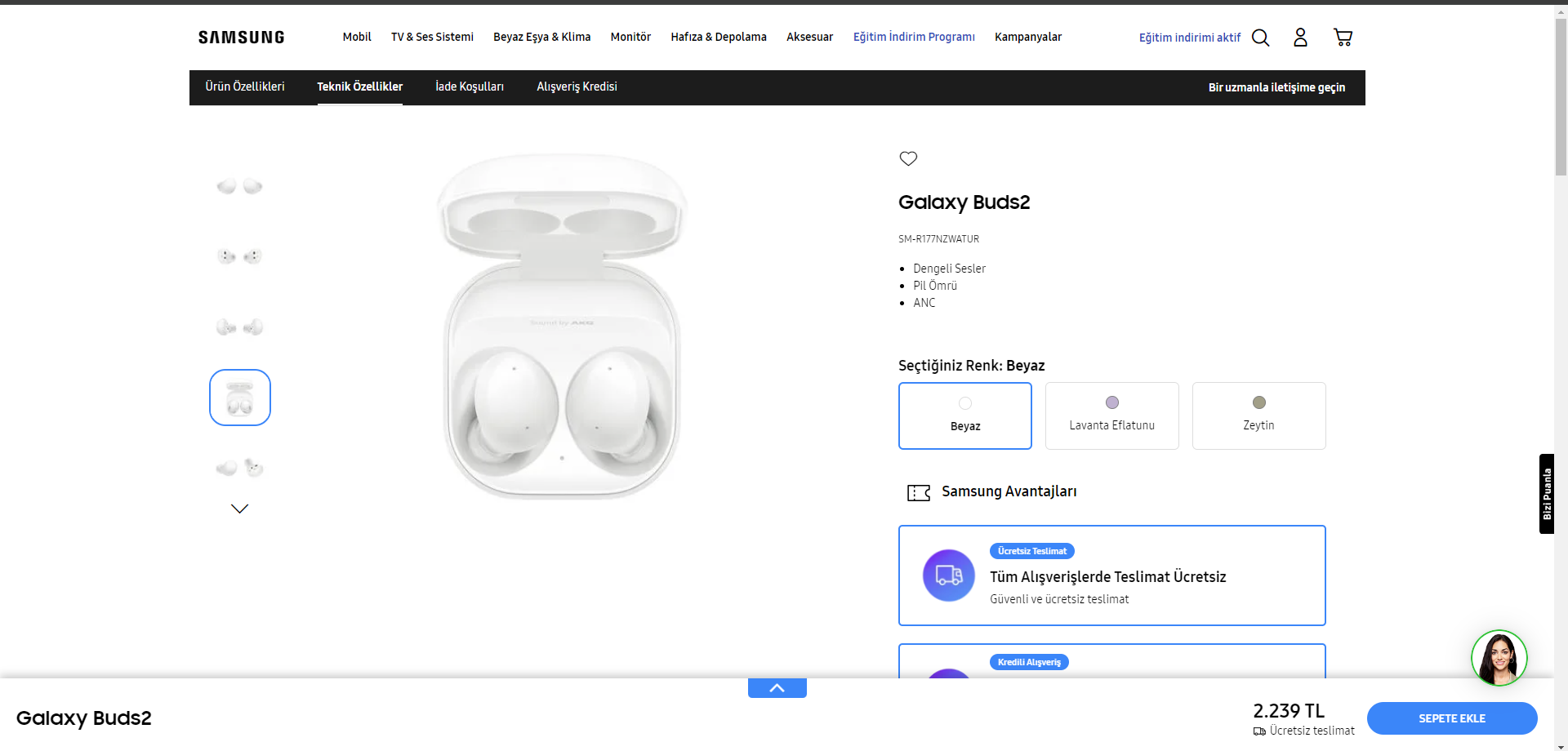Open the Mobil navigation menu
1568x751 pixels.
(357, 37)
